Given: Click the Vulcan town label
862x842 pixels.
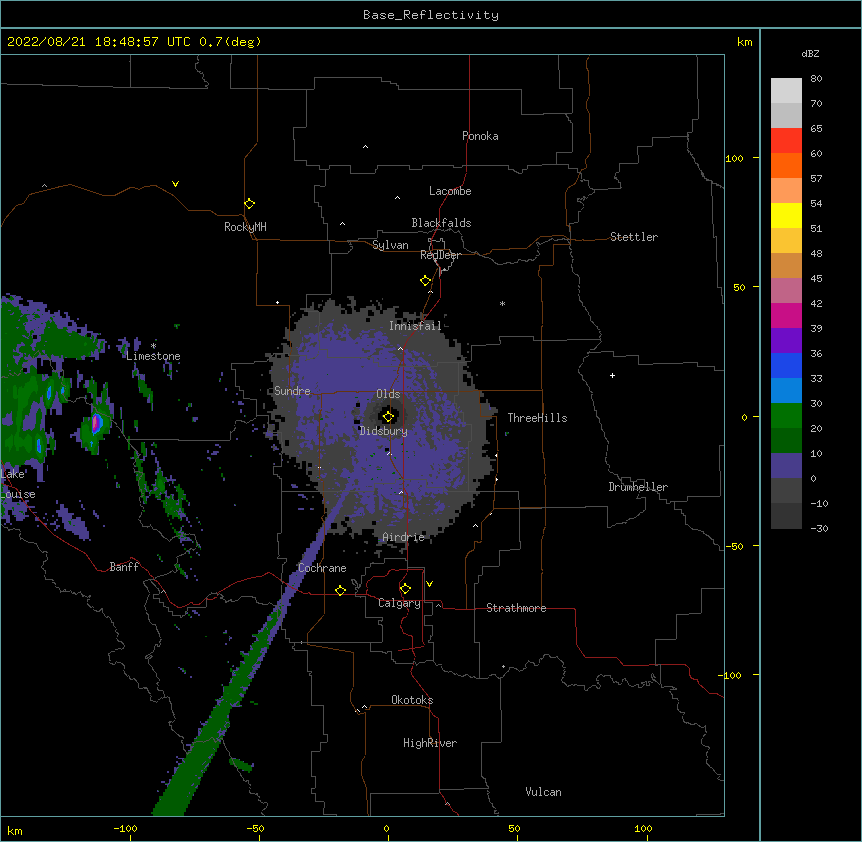Looking at the screenshot, I should (543, 792).
